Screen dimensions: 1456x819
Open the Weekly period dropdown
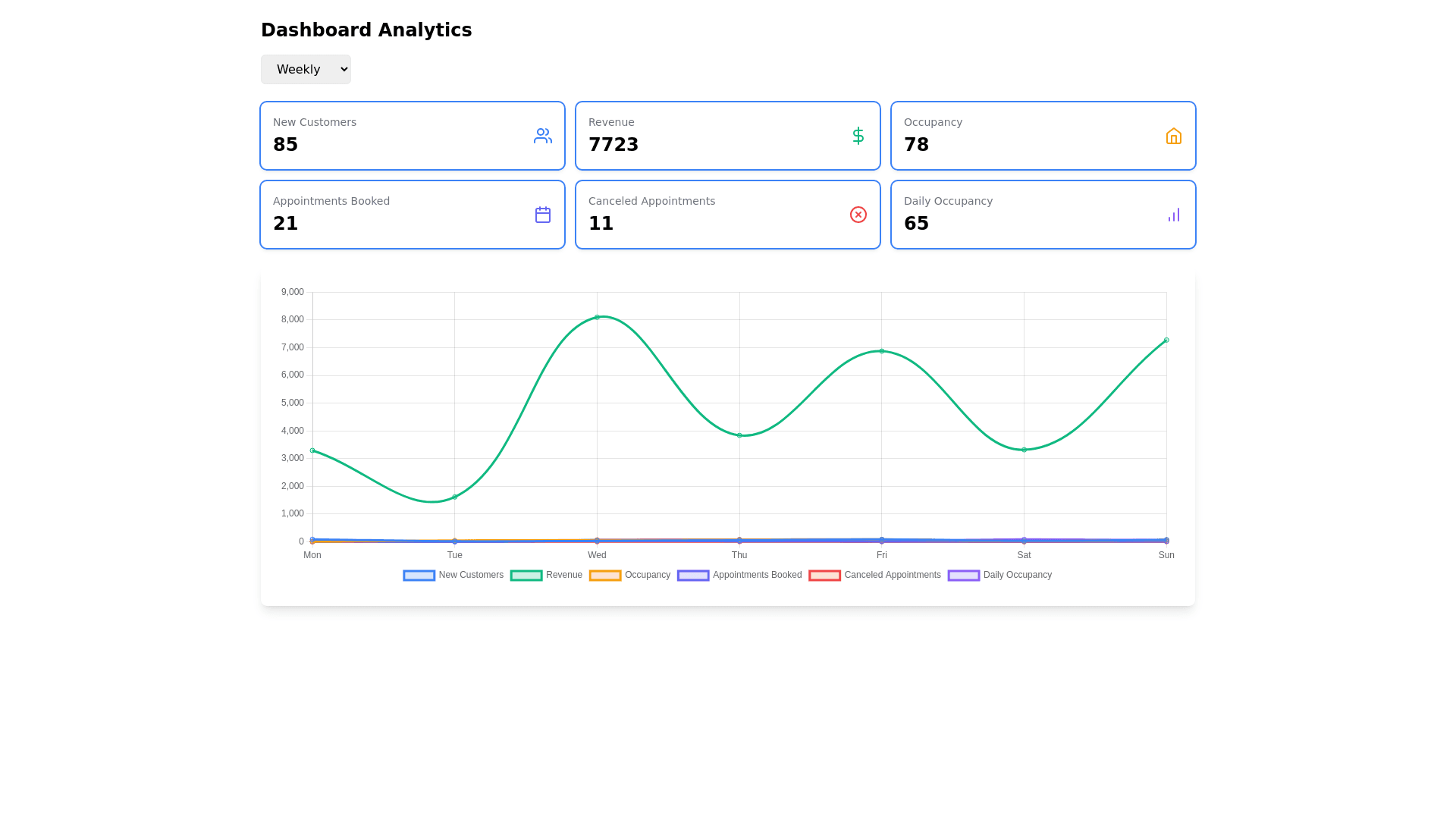pyautogui.click(x=306, y=69)
